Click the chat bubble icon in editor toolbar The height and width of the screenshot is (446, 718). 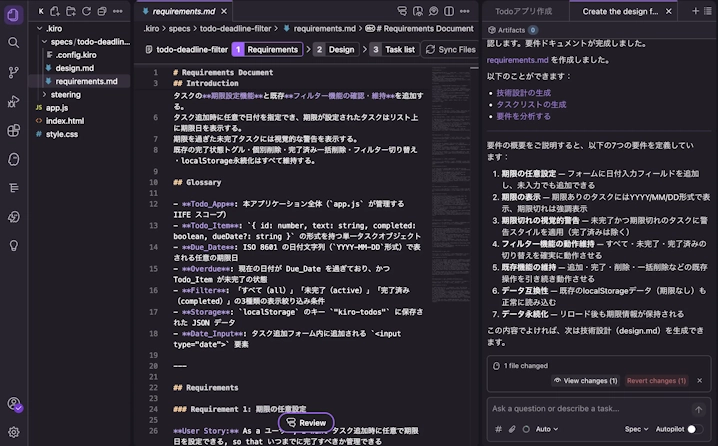[x=433, y=11]
